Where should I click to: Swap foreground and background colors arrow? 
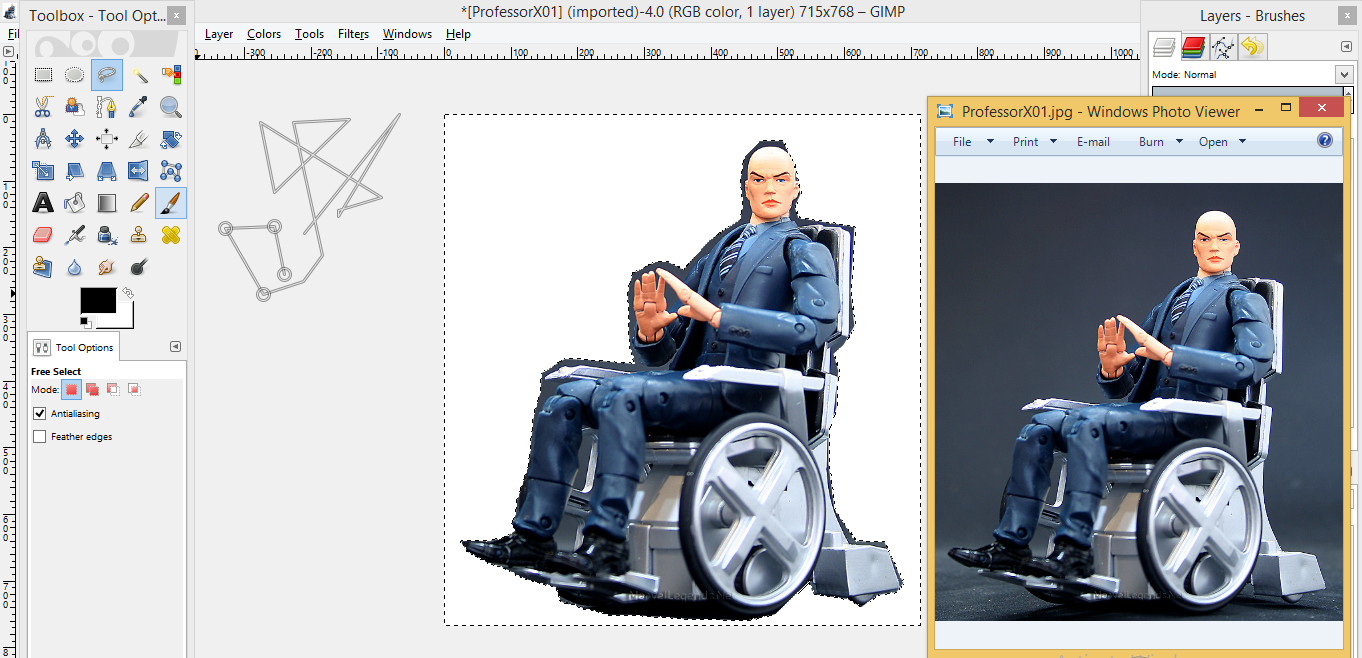[128, 293]
